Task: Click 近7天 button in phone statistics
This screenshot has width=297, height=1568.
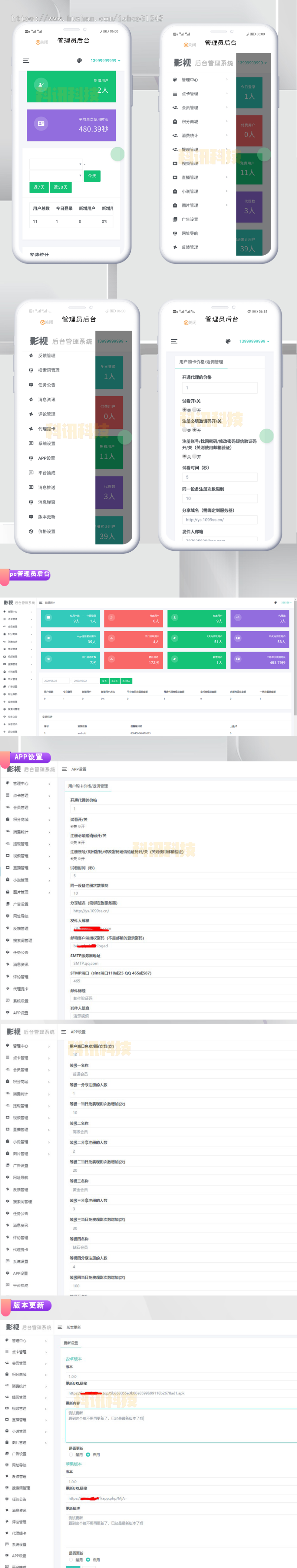Action: pos(39,187)
